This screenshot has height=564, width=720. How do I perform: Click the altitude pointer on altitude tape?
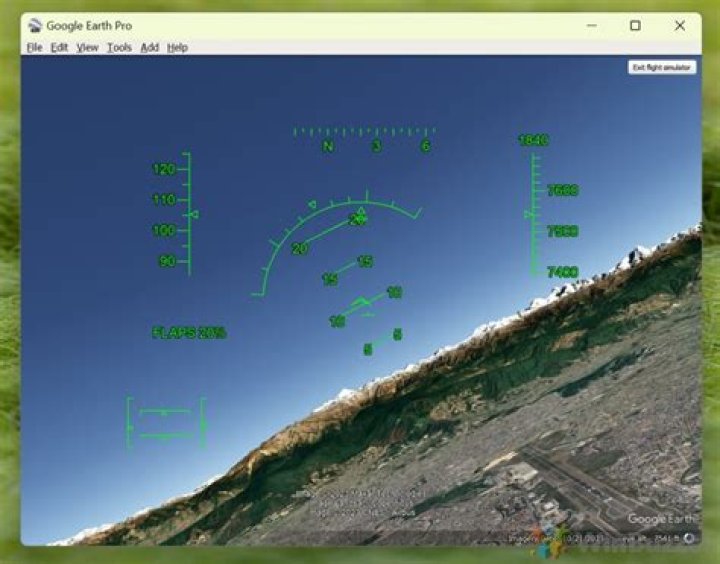(529, 214)
